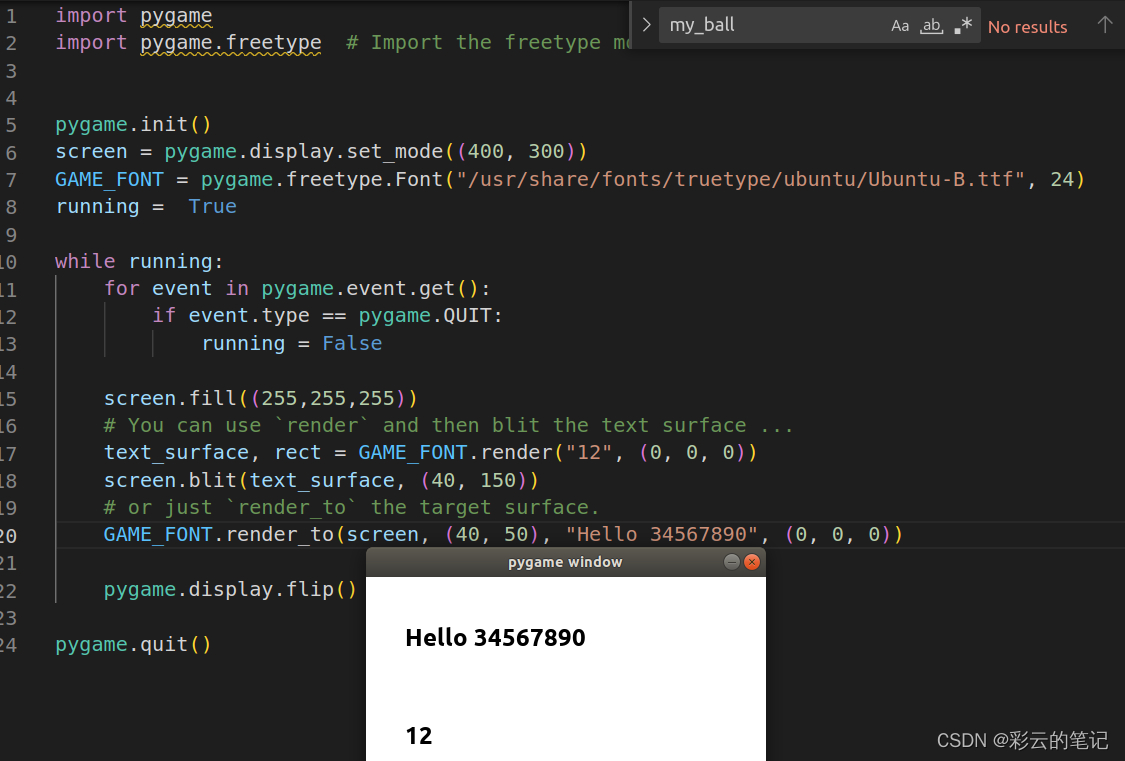Click the underlined pygame.freetype import
Image resolution: width=1125 pixels, height=761 pixels.
pos(230,42)
